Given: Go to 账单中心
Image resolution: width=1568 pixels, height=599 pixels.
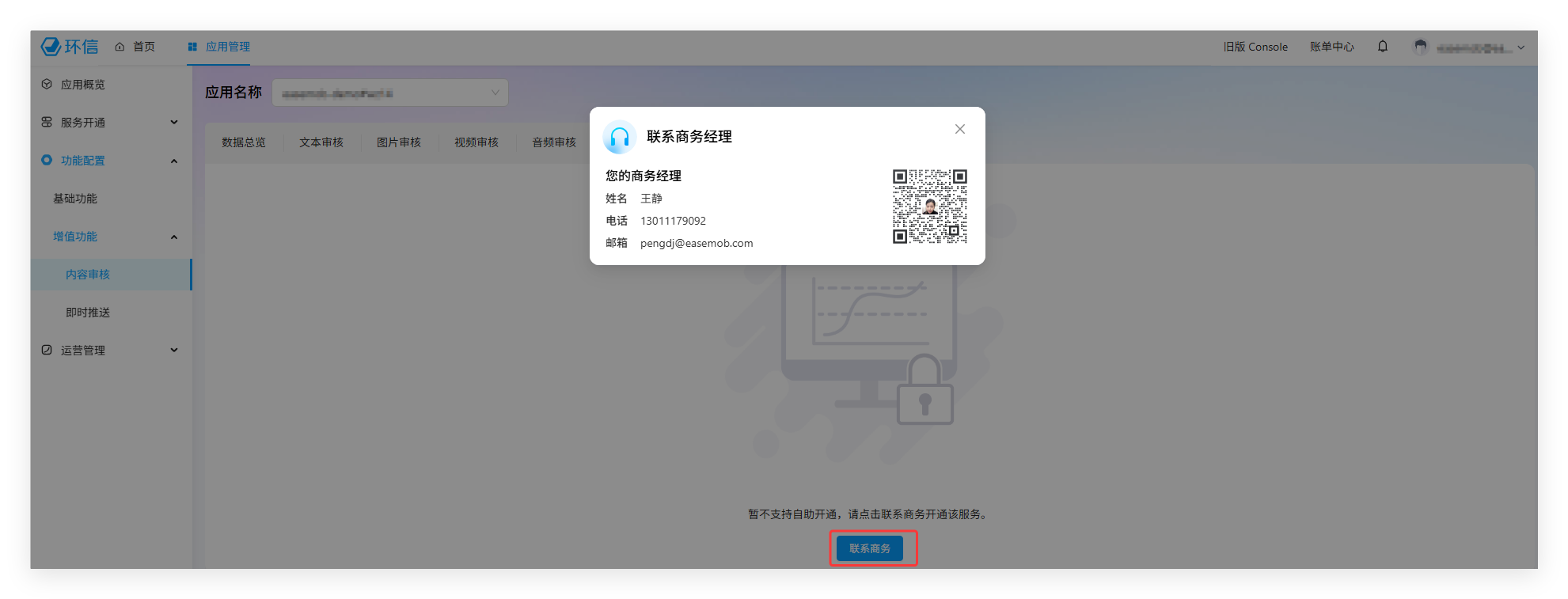Looking at the screenshot, I should (1331, 47).
